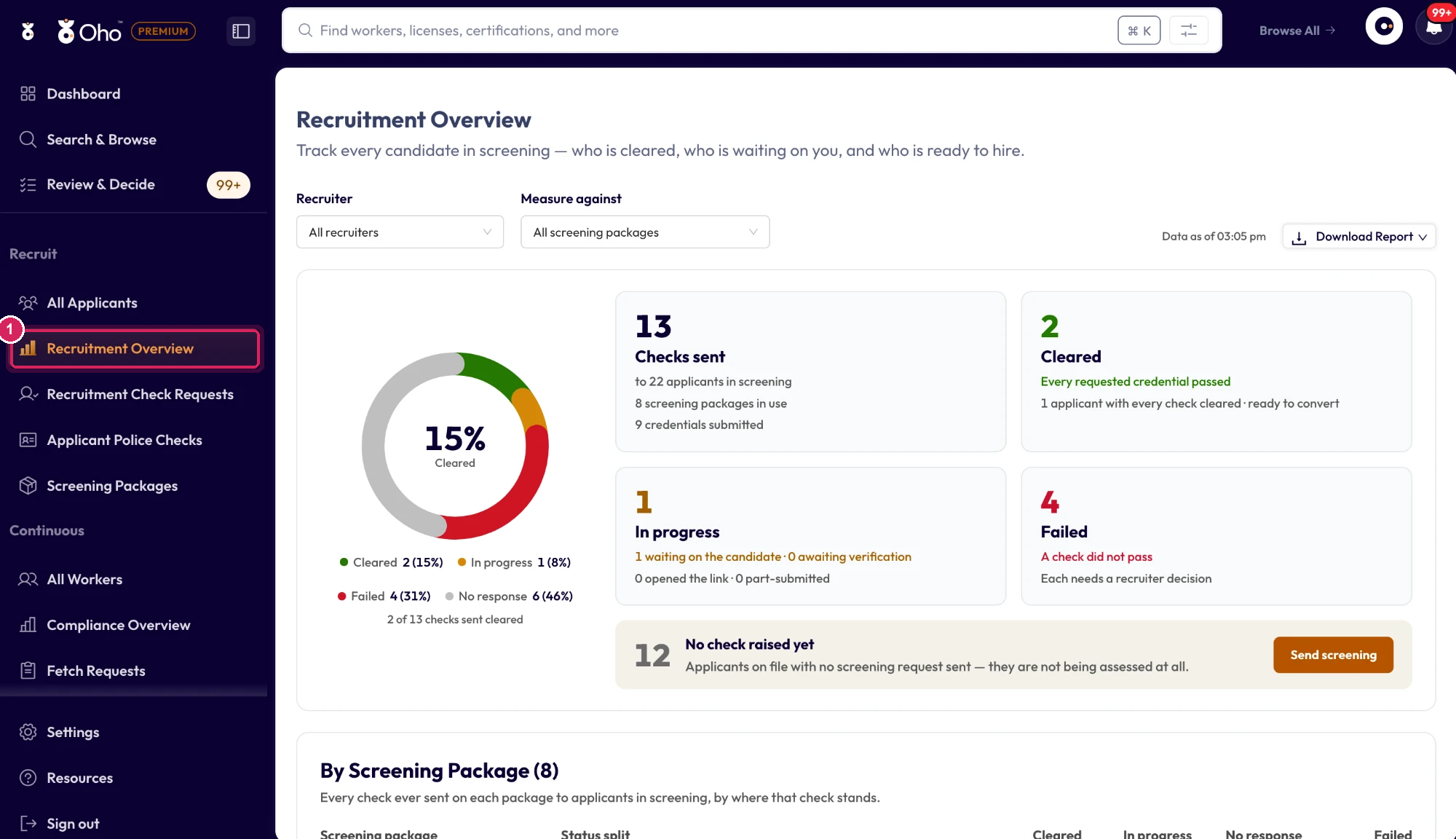
Task: Go to Dashboard in the sidebar
Action: [83, 94]
